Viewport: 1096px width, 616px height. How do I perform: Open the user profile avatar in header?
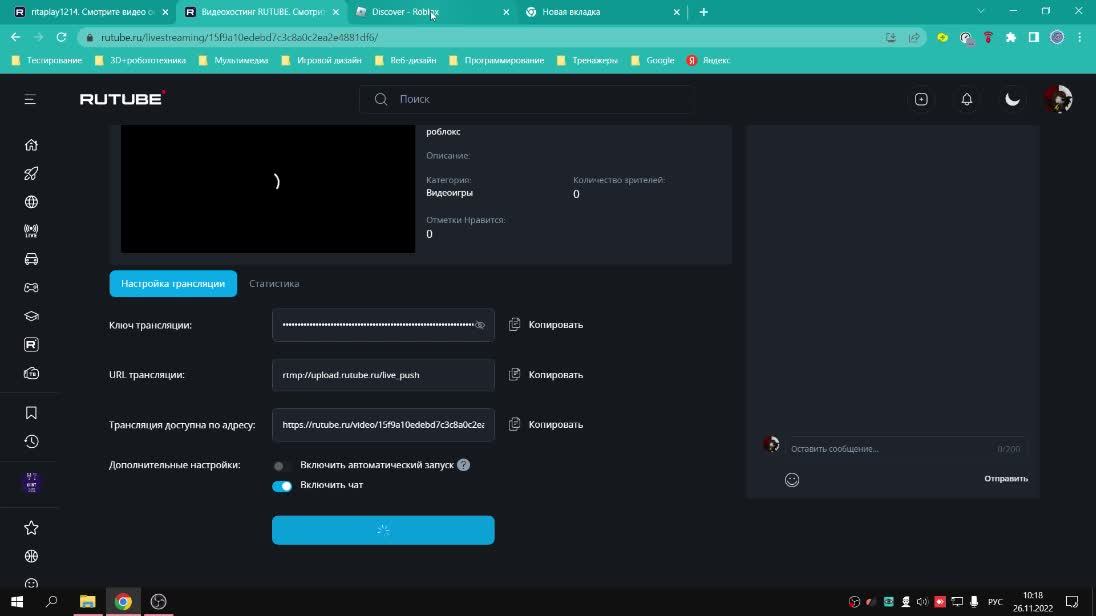coord(1058,99)
